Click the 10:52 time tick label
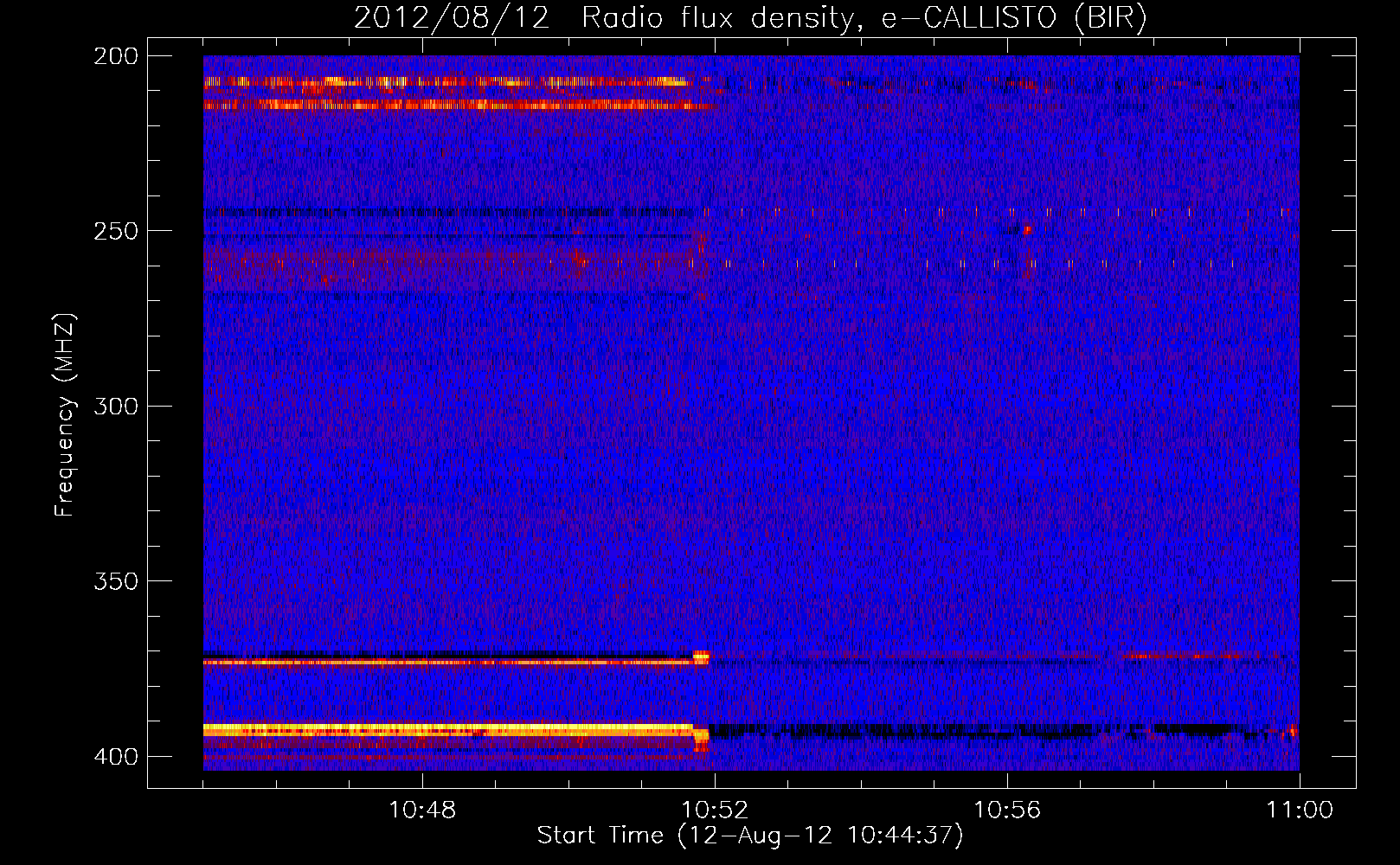This screenshot has width=1400, height=865. point(715,811)
